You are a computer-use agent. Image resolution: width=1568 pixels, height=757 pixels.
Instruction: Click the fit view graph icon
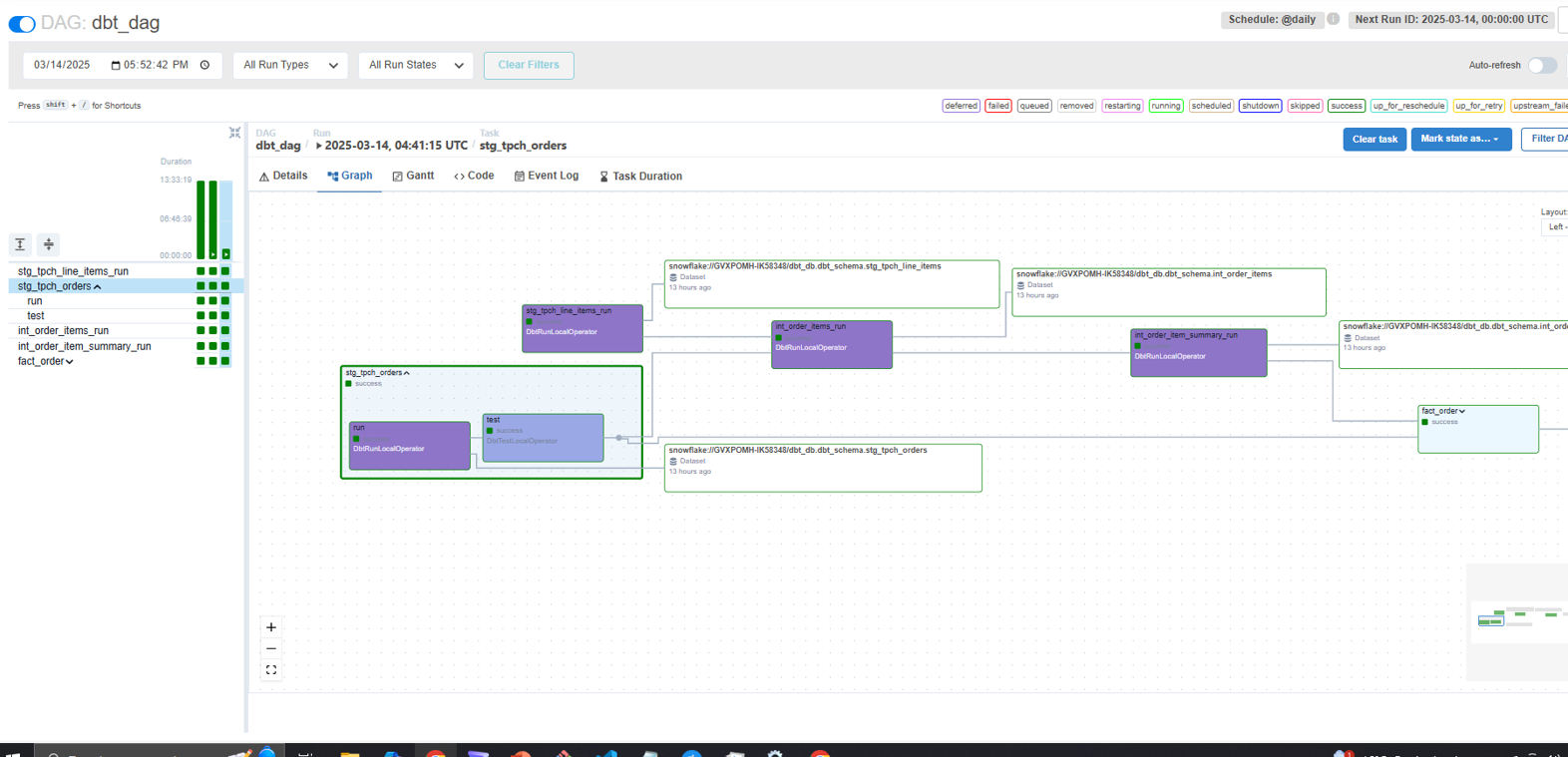pos(271,670)
